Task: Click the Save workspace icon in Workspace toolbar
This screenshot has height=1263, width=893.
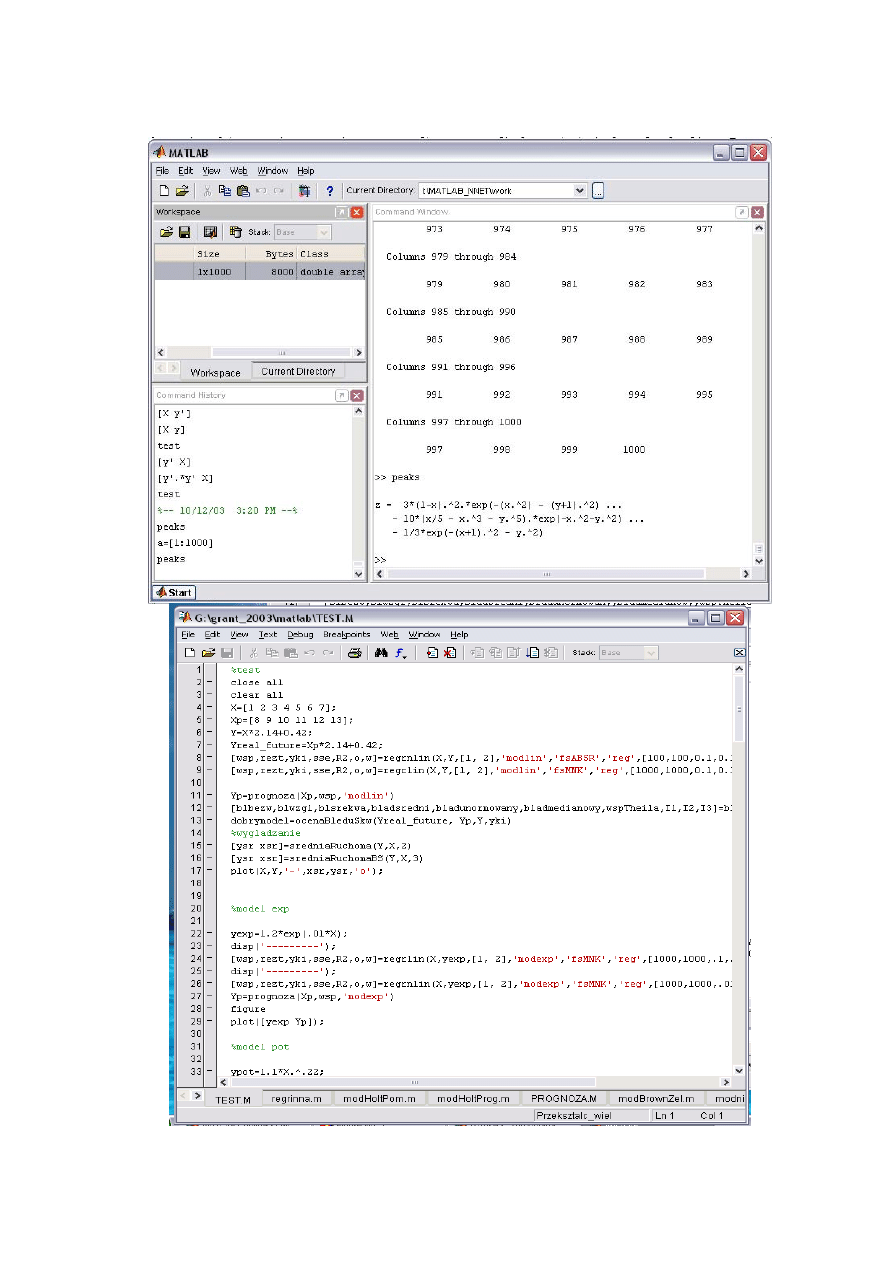Action: pos(184,232)
